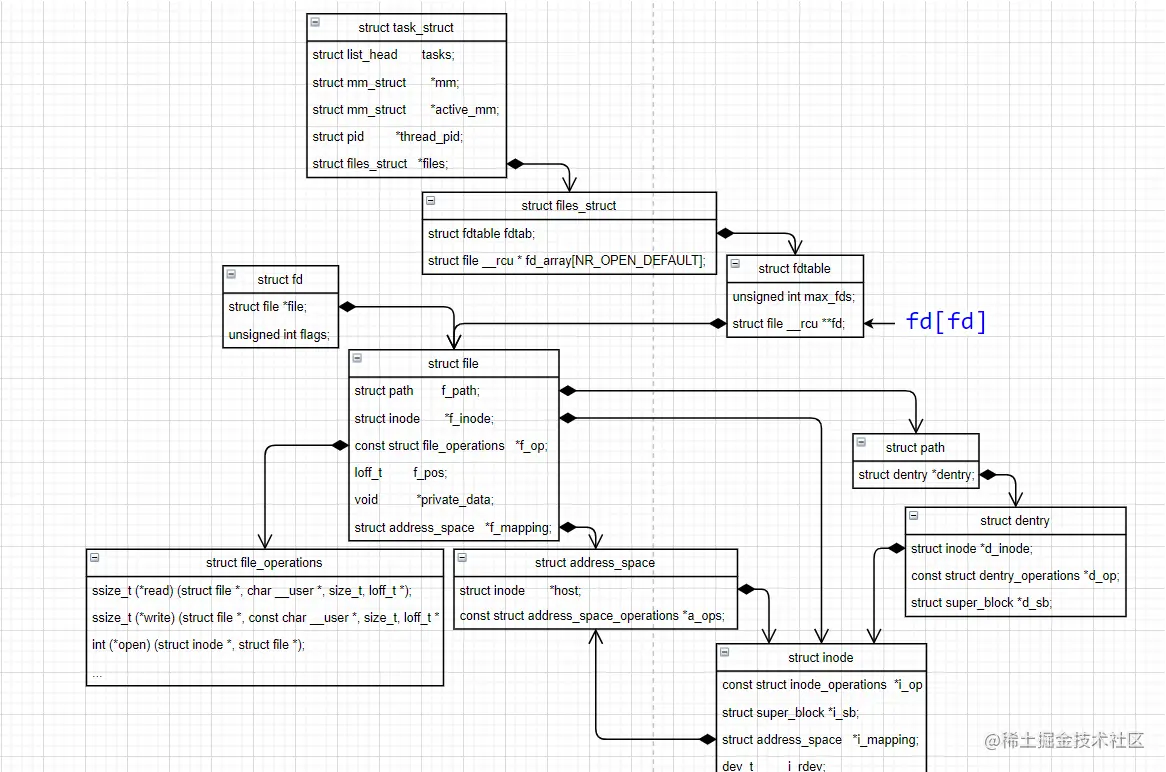Viewport: 1166px width, 772px height.
Task: Select the unsigned int max_fds field
Action: click(x=794, y=296)
